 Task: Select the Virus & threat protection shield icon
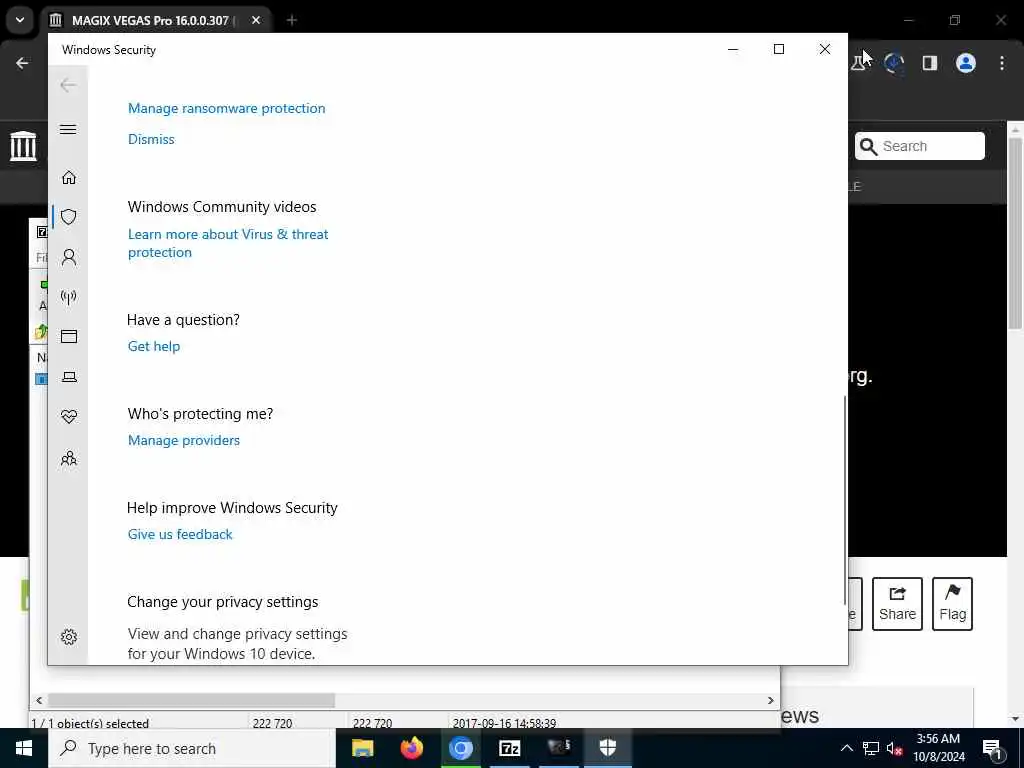pos(69,217)
